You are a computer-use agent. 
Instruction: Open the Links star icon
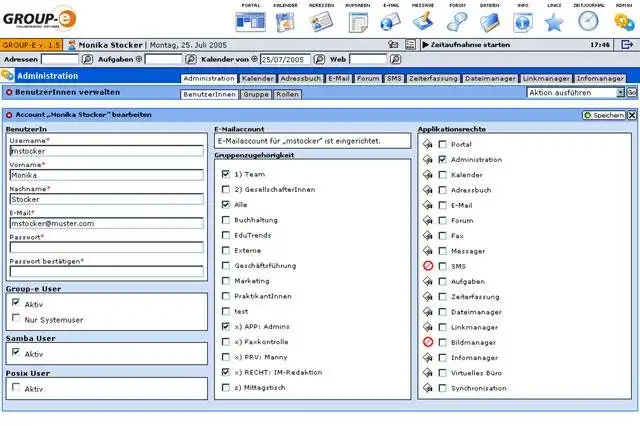coord(554,22)
